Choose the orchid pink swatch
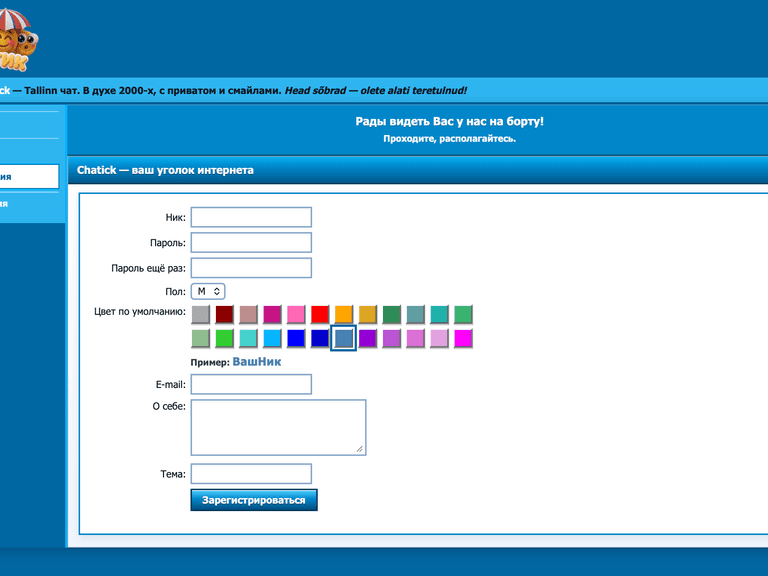Screen dimensions: 768x576 pyautogui.click(x=415, y=338)
